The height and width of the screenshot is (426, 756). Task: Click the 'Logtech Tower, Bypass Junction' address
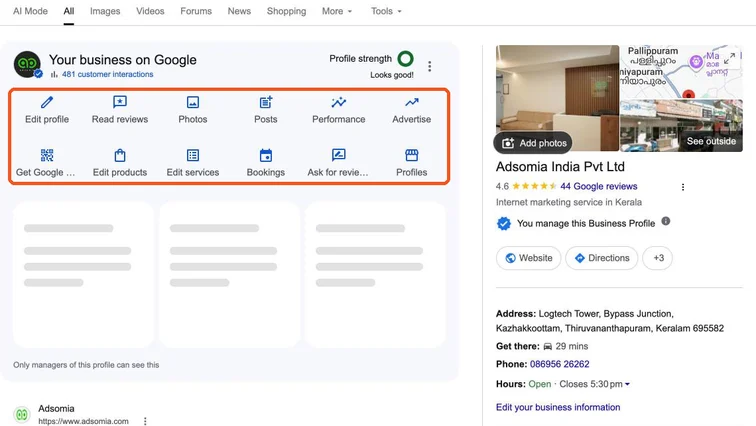(x=606, y=314)
